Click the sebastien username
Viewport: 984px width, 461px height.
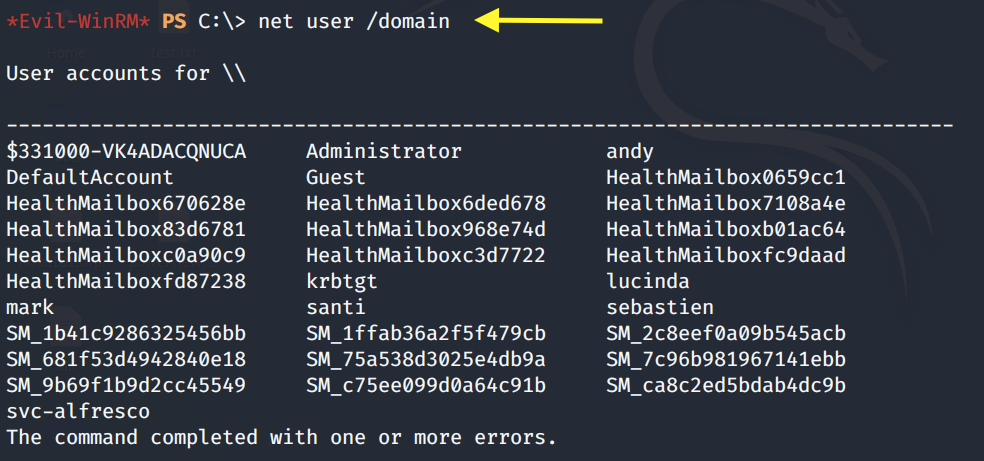tap(660, 307)
